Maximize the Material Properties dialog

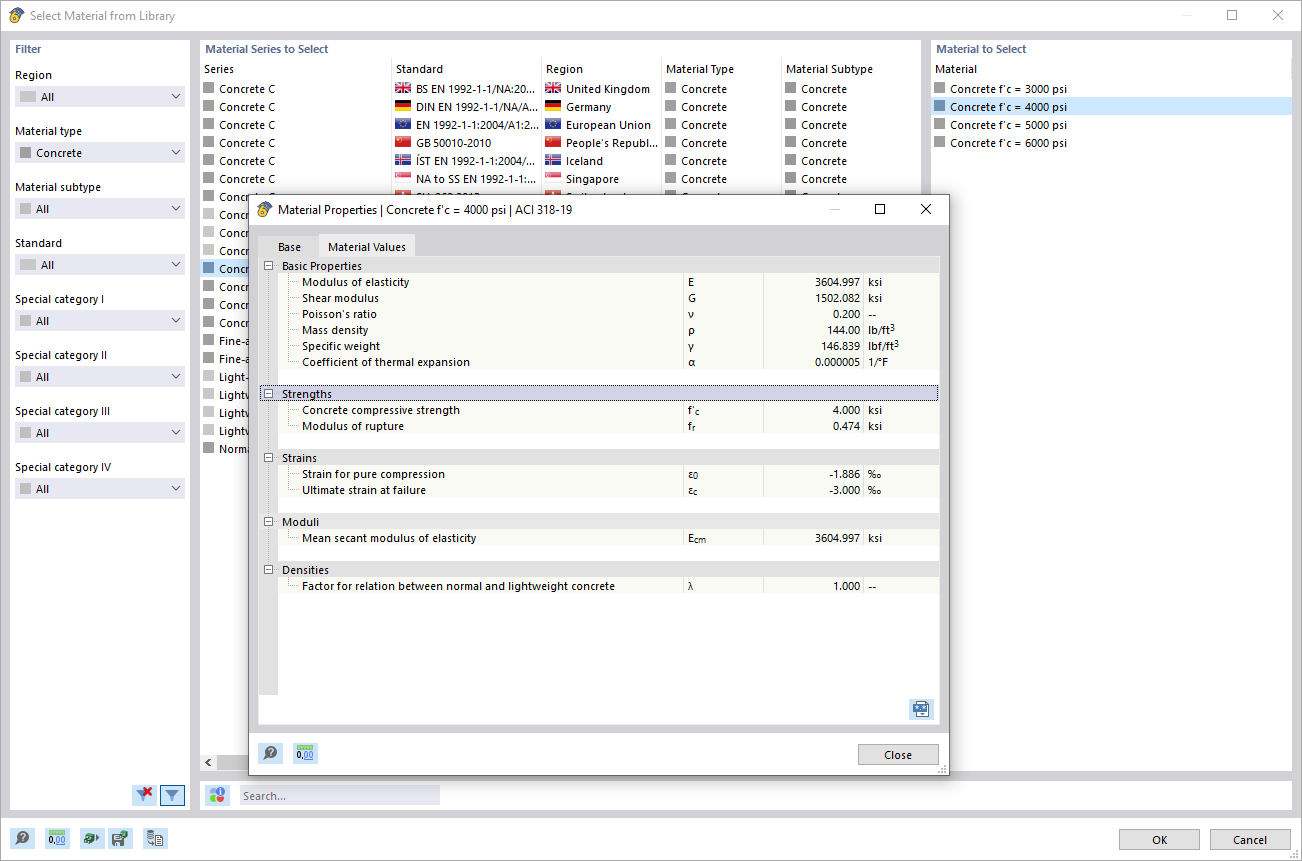[880, 209]
